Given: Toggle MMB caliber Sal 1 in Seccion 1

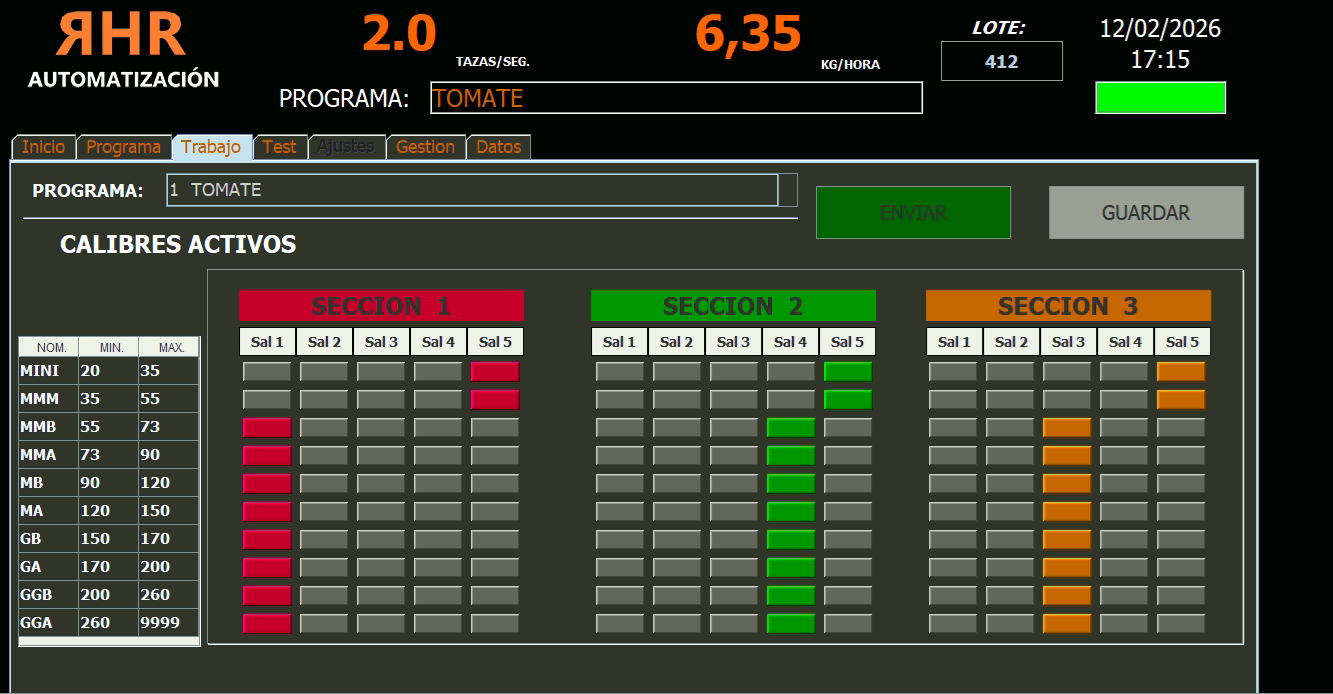Looking at the screenshot, I should pyautogui.click(x=267, y=428).
